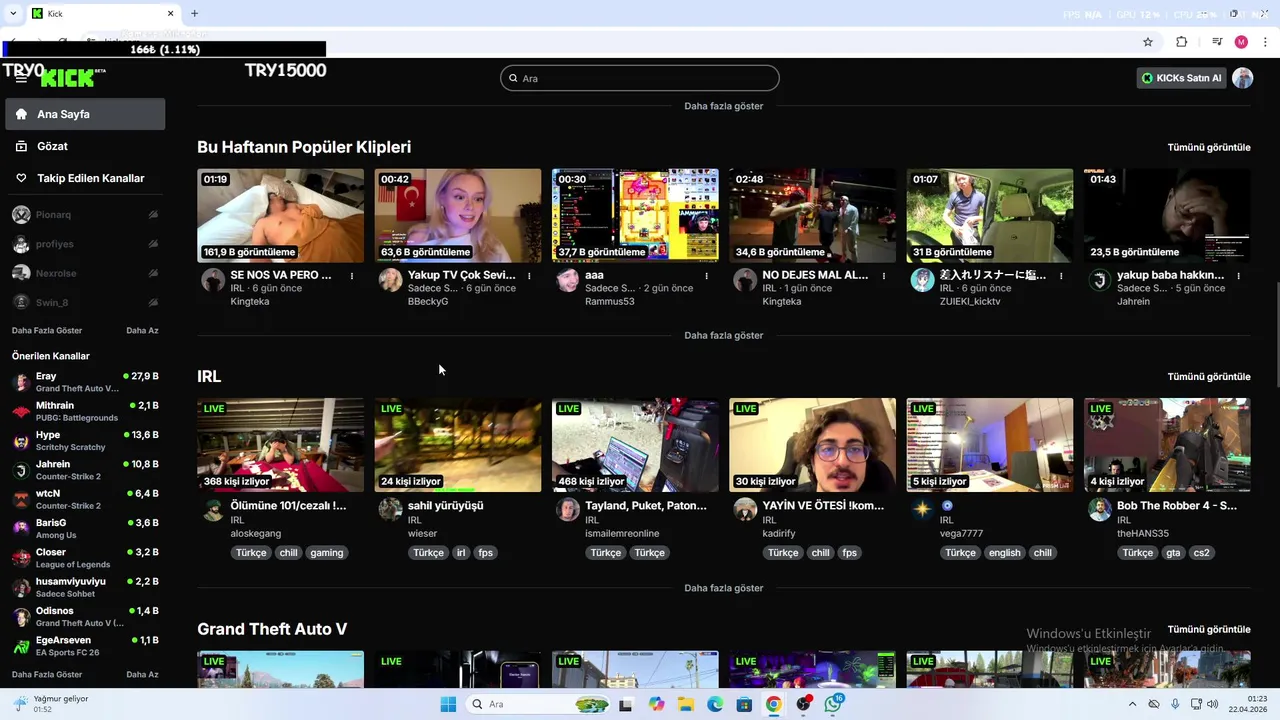Open the followed channel Swin_8

pyautogui.click(x=85, y=302)
